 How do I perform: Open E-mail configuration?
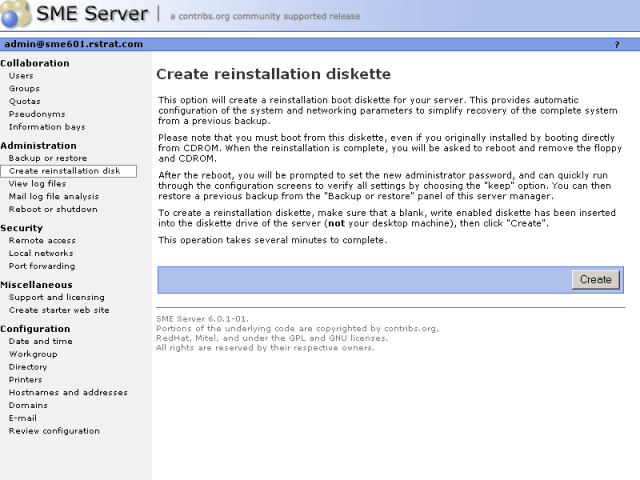[x=23, y=418]
